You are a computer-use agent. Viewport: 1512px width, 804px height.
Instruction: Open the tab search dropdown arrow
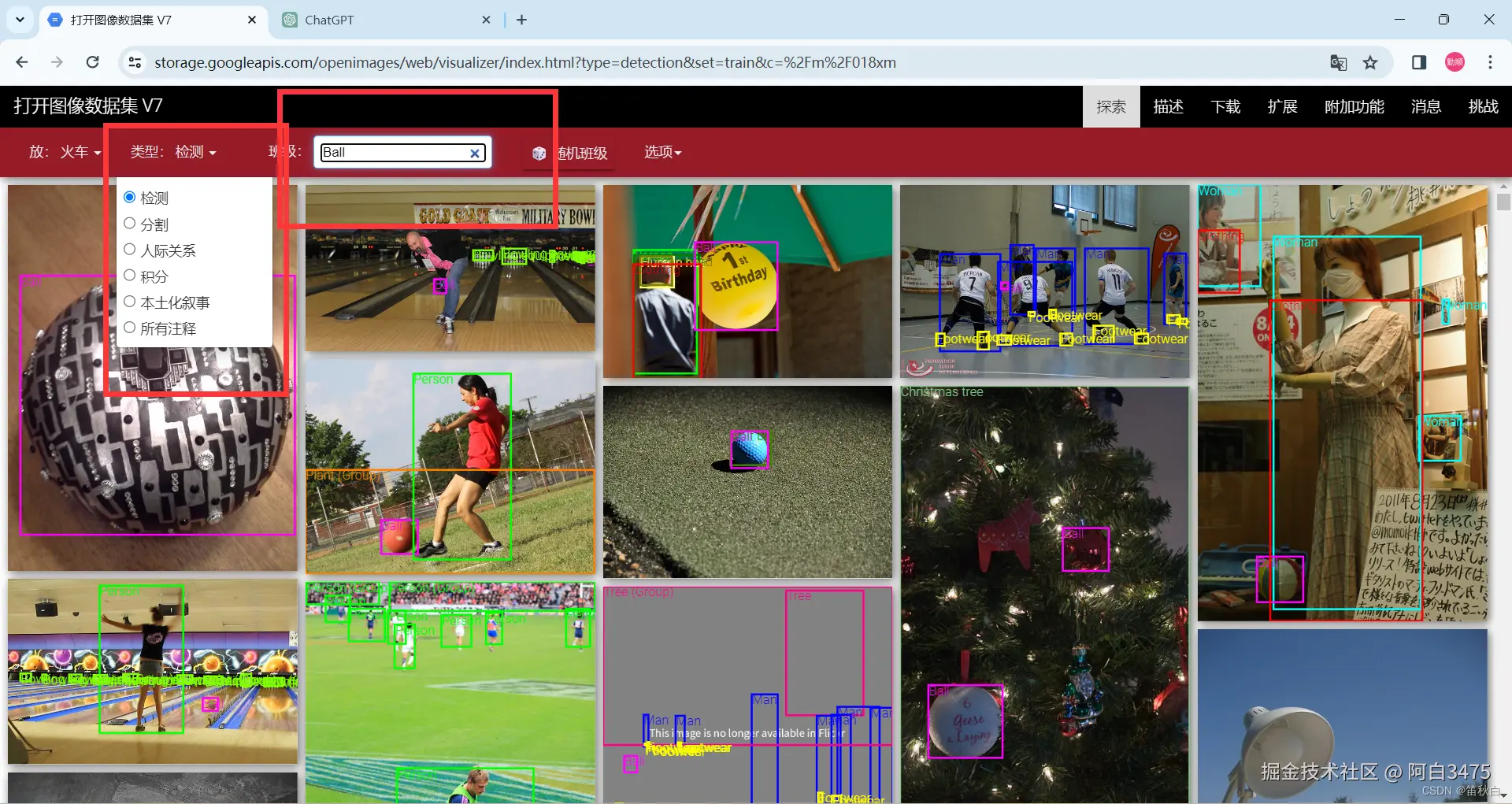tap(20, 20)
